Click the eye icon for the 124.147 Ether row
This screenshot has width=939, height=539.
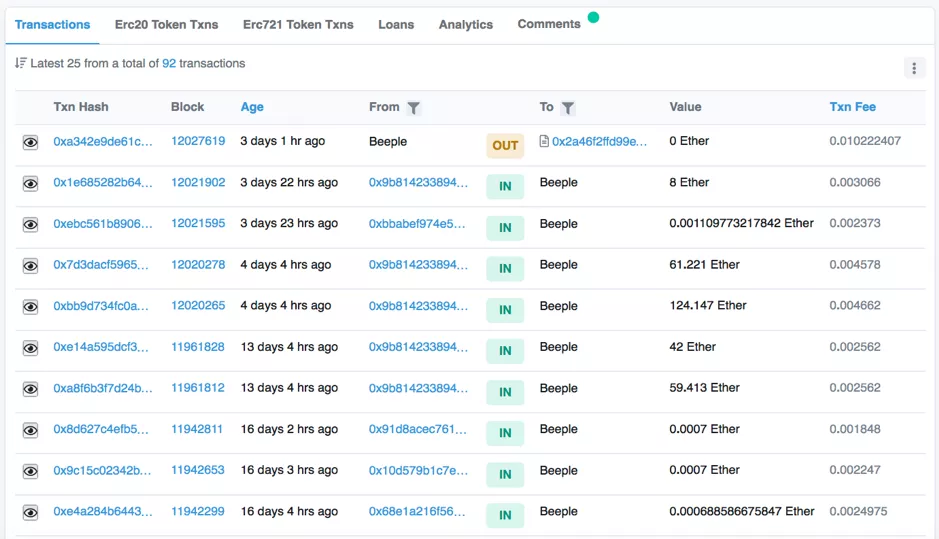click(x=31, y=307)
